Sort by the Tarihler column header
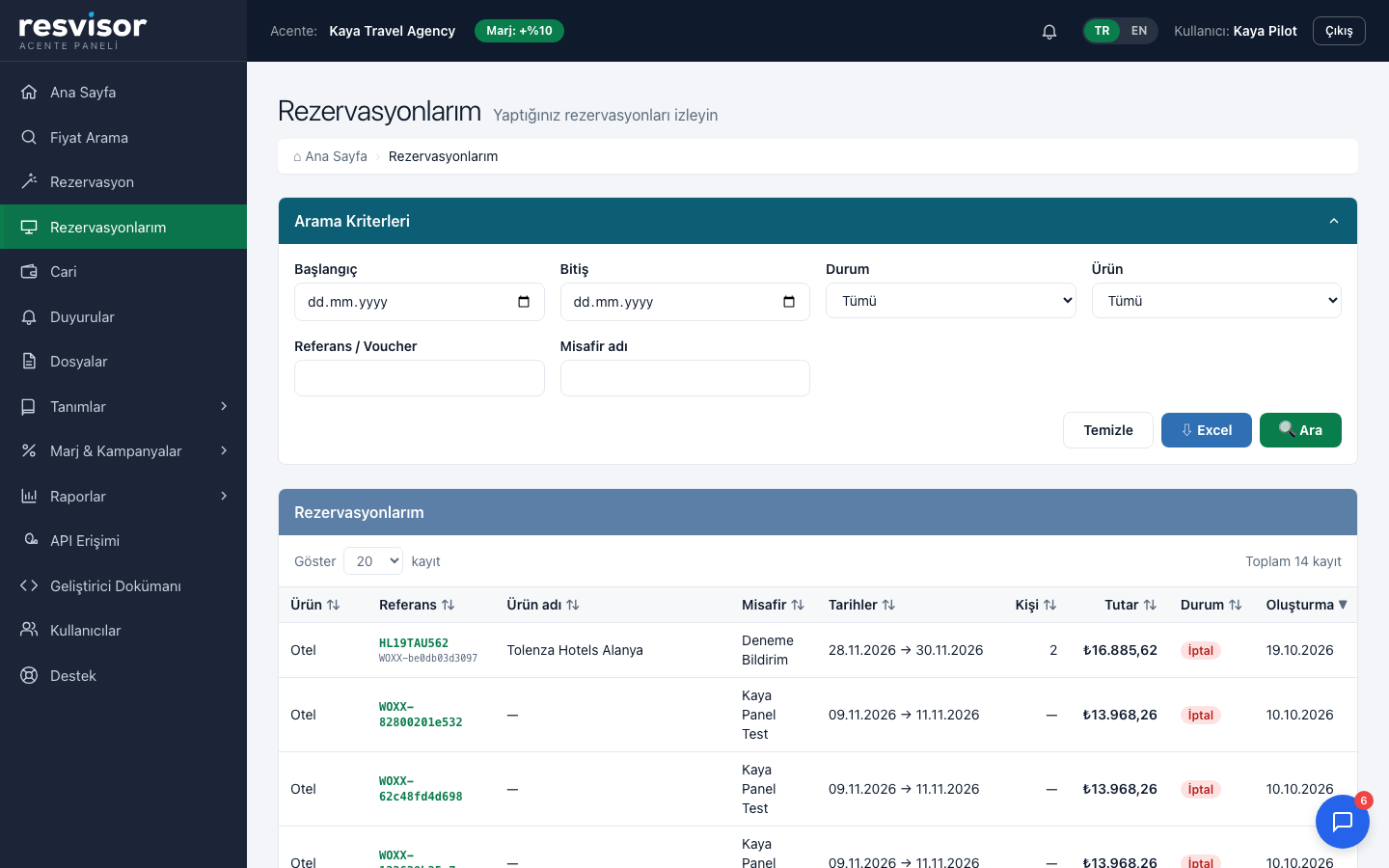This screenshot has height=868, width=1389. pos(862,605)
